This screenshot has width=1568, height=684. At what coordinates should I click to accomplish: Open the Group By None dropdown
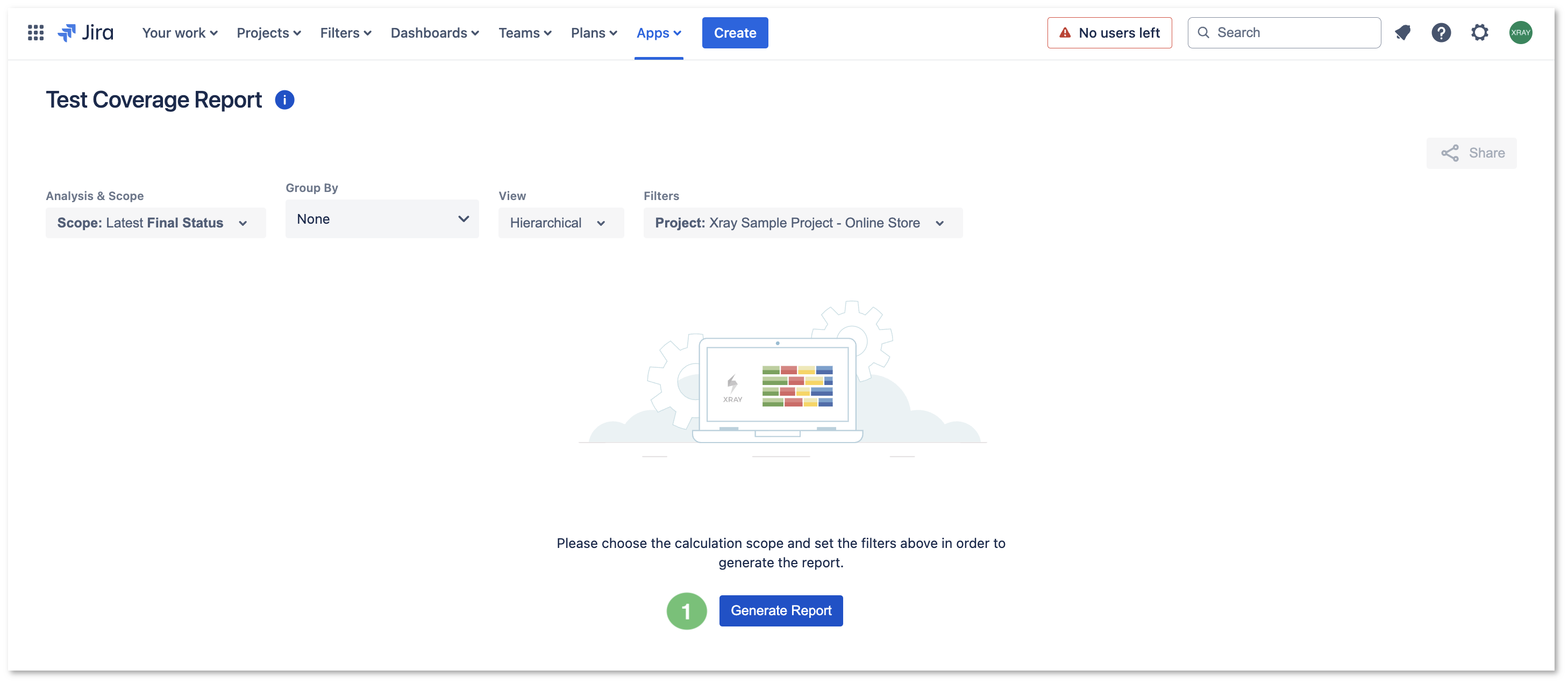(382, 219)
